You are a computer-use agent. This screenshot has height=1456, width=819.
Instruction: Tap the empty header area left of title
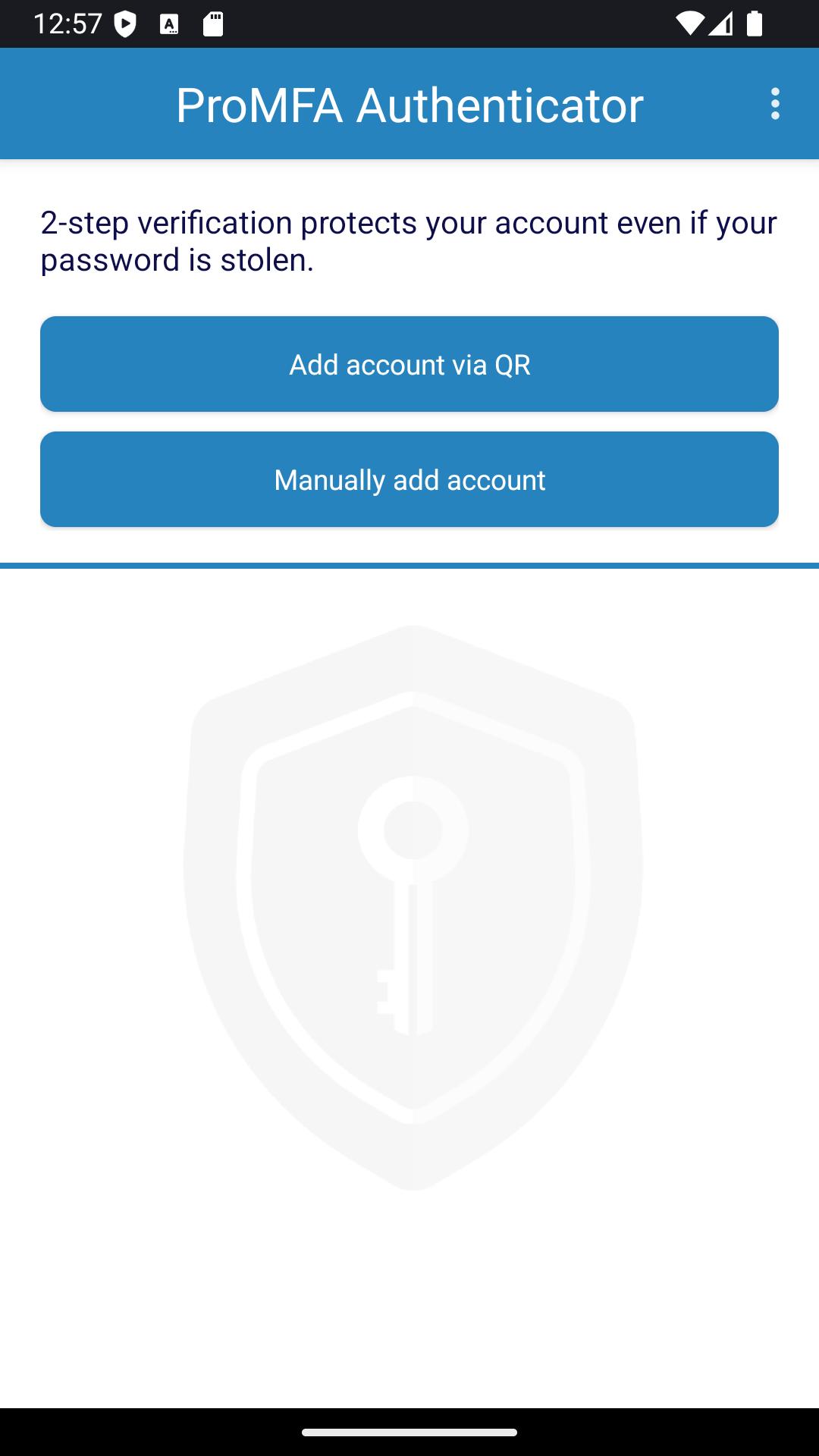tap(87, 104)
